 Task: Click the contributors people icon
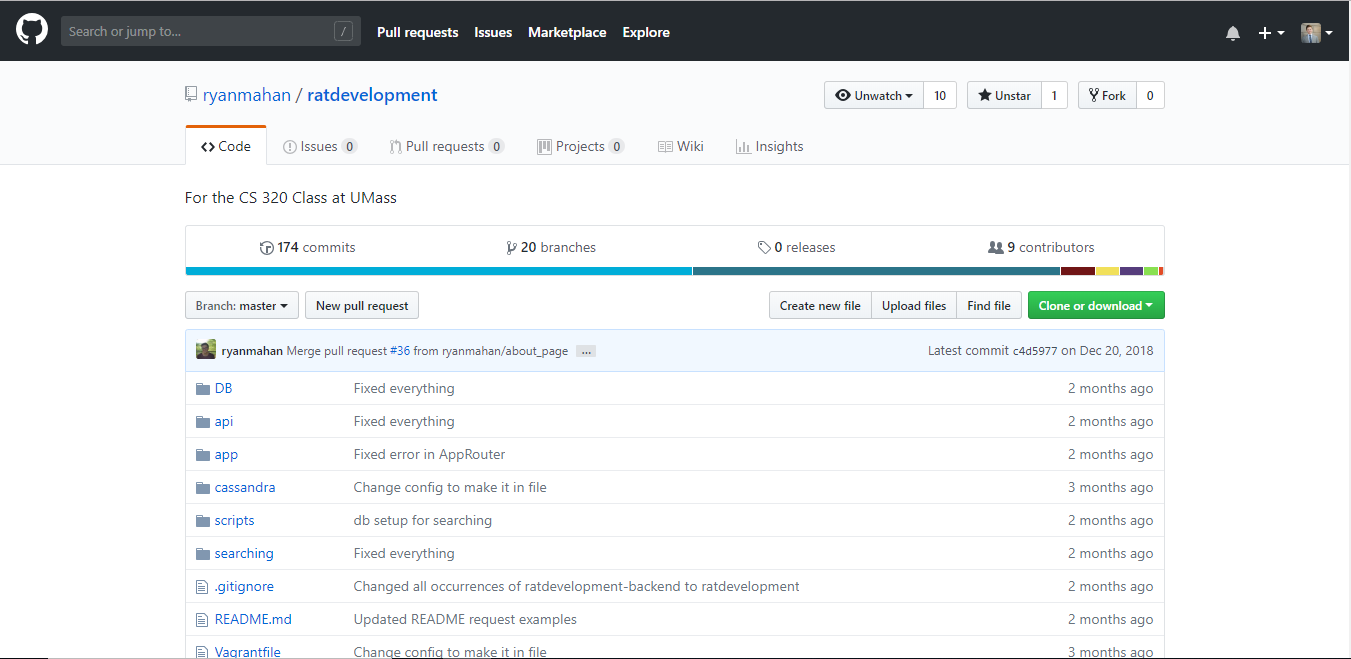pos(995,247)
